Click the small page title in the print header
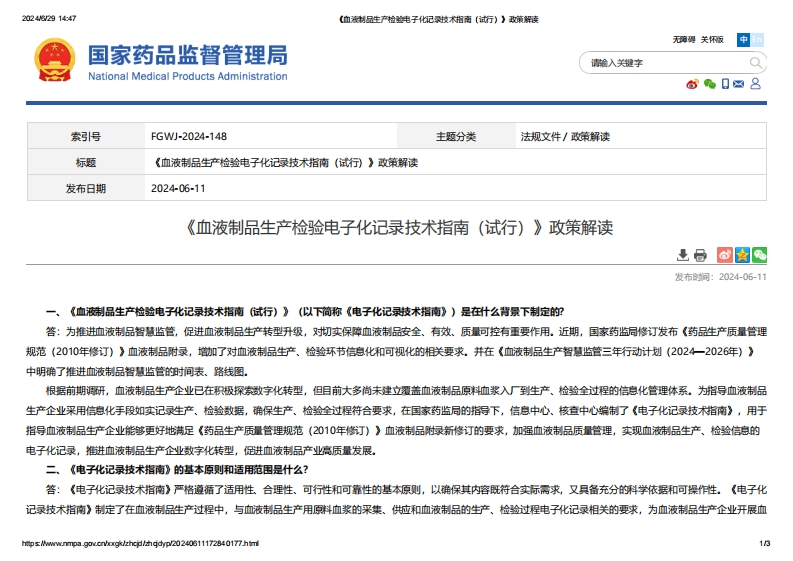This screenshot has width=793, height=561. point(438,20)
